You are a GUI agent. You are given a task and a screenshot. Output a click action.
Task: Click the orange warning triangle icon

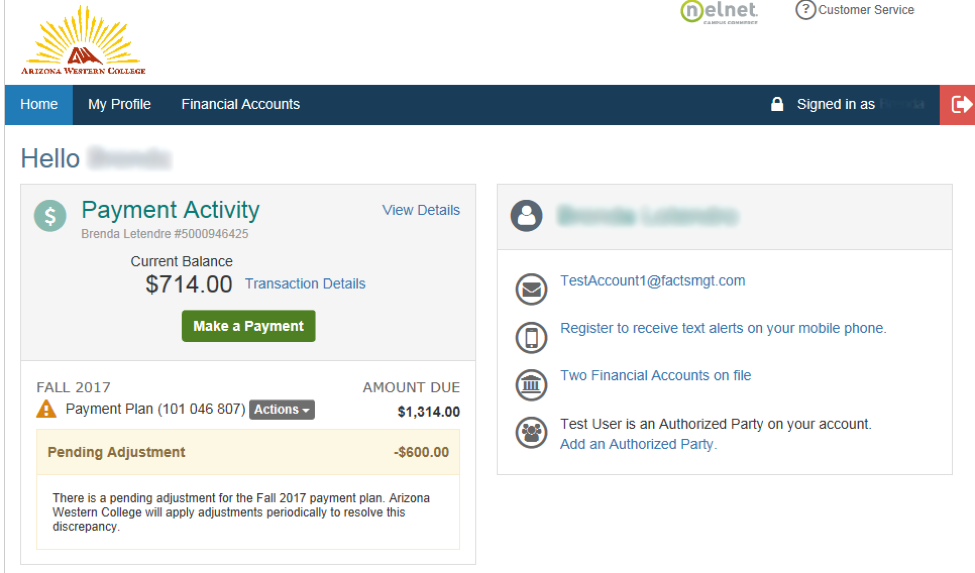pyautogui.click(x=46, y=409)
